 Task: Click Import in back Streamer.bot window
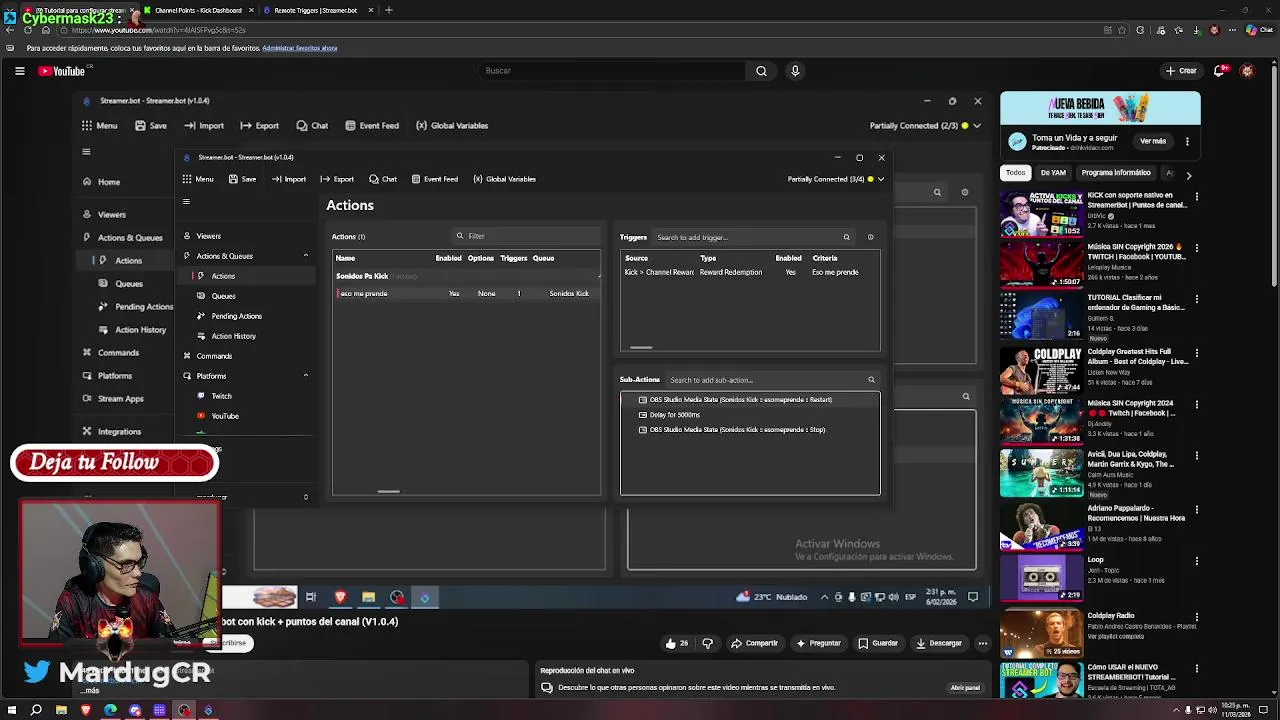[x=204, y=126]
